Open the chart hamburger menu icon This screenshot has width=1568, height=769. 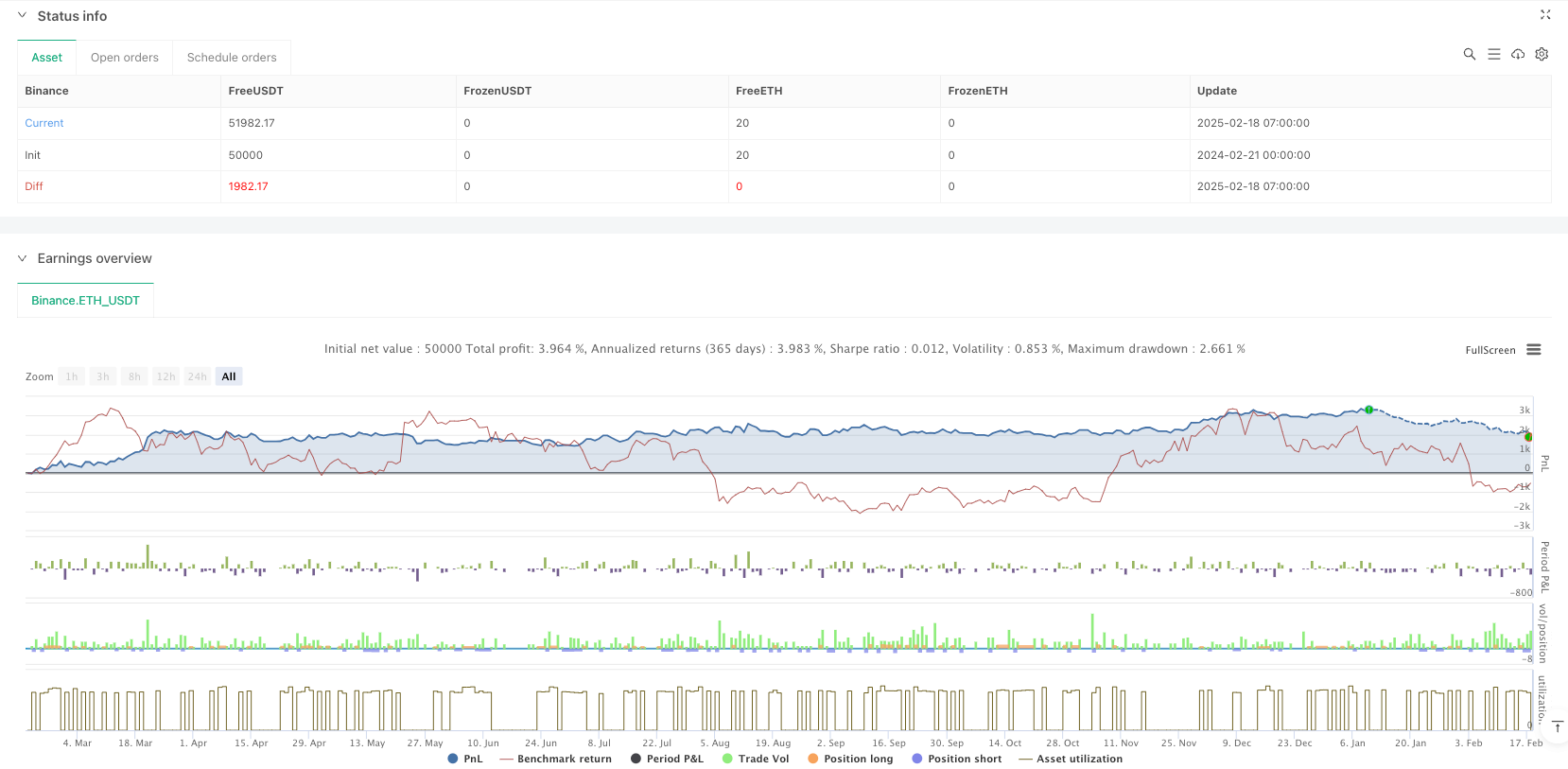click(1534, 350)
